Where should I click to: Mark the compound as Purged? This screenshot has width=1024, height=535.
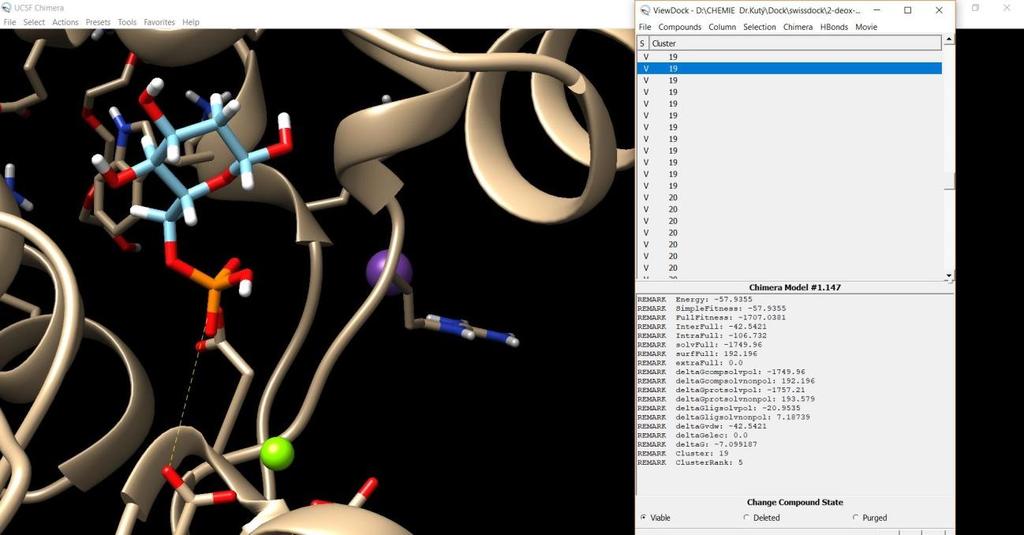870,517
